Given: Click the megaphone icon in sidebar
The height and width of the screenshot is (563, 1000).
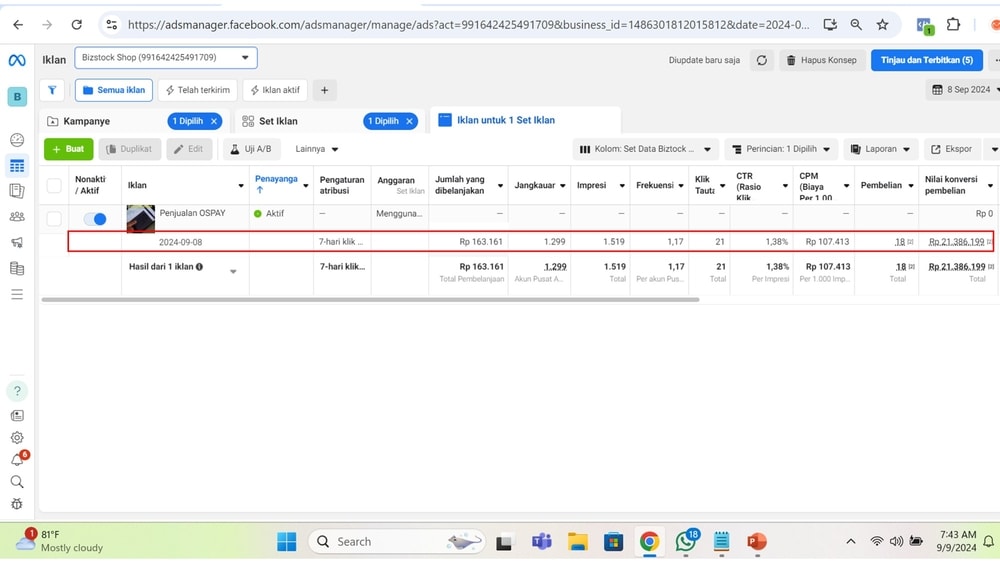Looking at the screenshot, I should coord(17,242).
